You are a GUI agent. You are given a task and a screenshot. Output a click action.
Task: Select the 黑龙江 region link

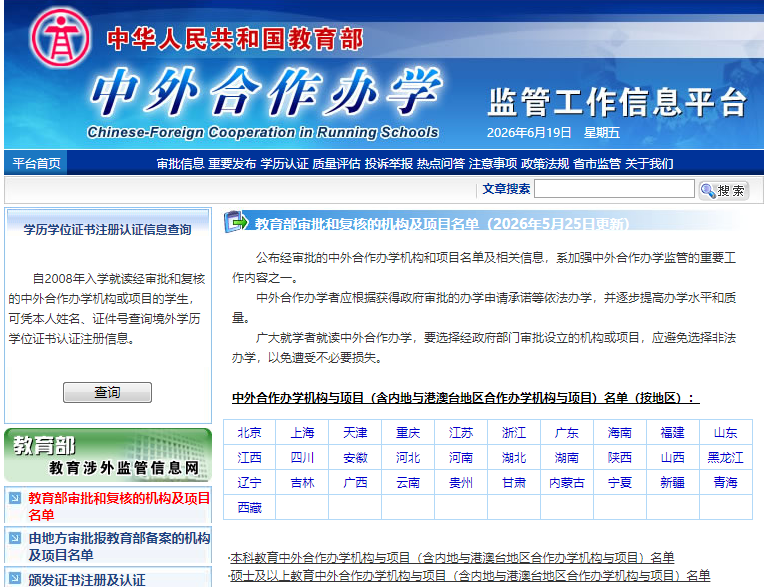point(725,458)
